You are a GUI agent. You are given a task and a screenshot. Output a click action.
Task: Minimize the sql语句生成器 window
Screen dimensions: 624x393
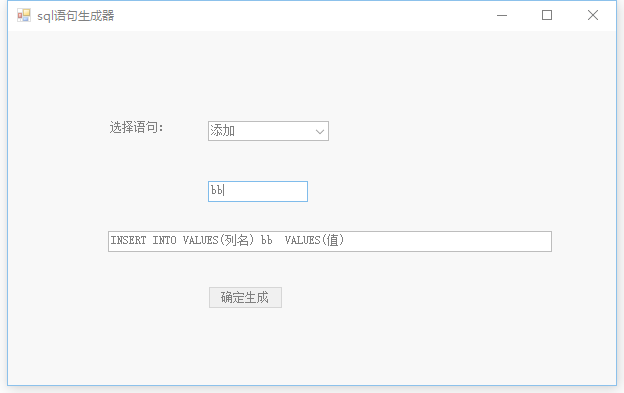pyautogui.click(x=502, y=16)
